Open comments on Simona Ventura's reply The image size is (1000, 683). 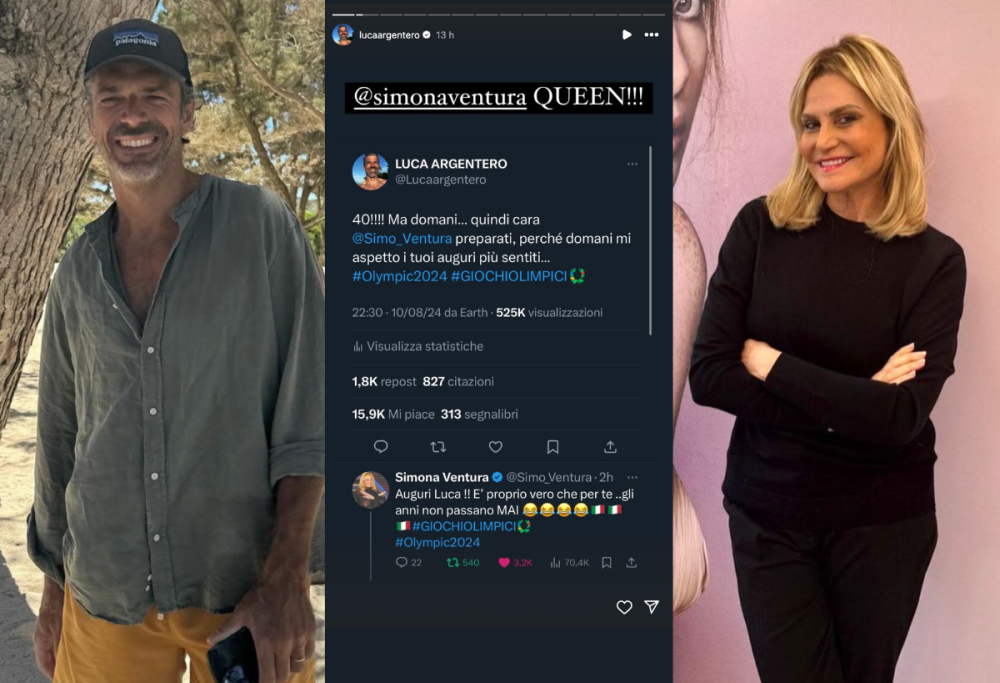pos(402,563)
